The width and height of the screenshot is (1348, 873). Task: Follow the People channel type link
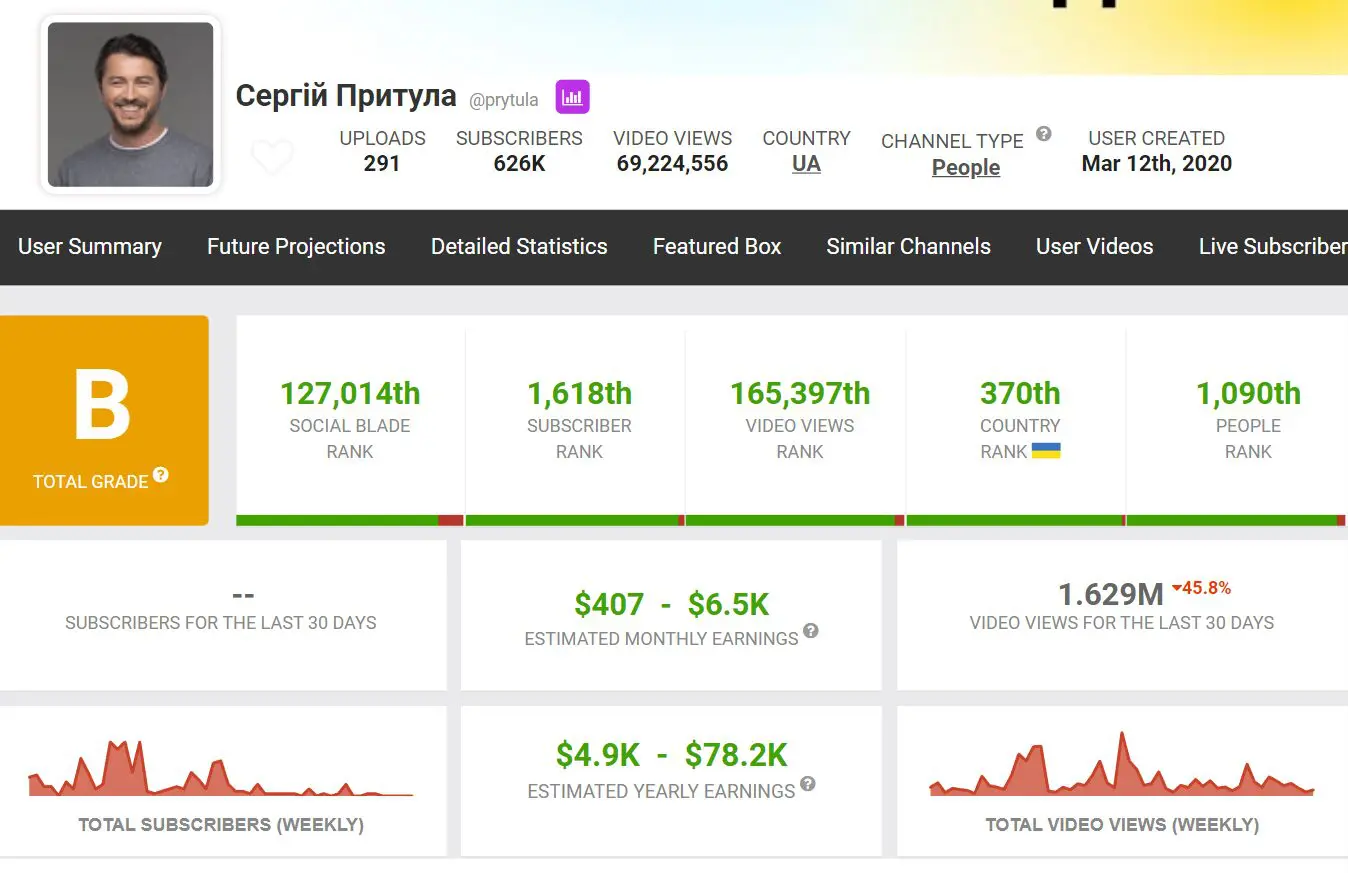point(966,167)
